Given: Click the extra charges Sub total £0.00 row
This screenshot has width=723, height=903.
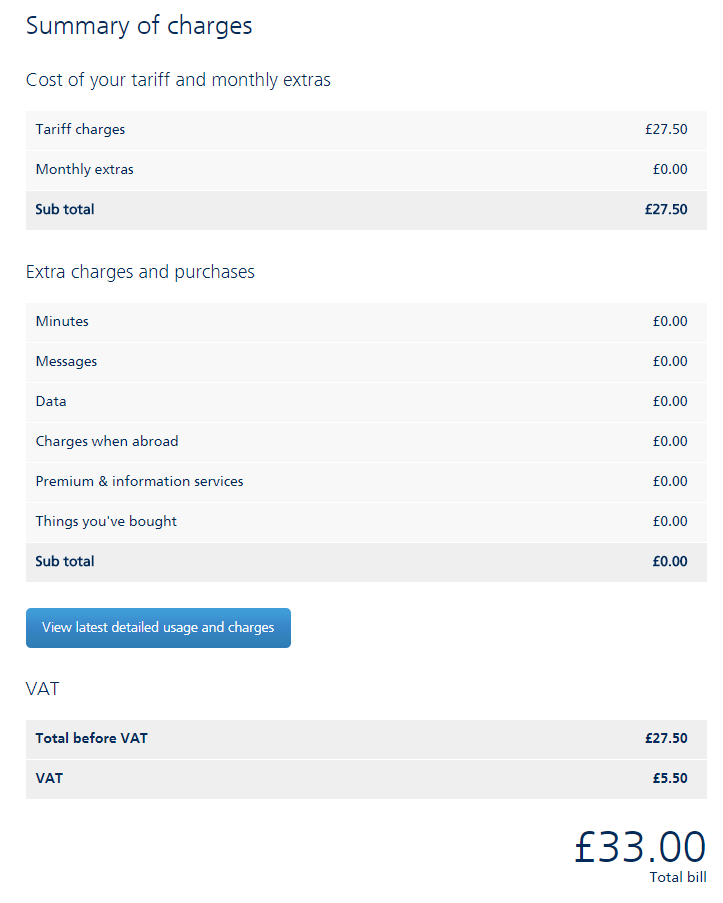Looking at the screenshot, I should pos(366,562).
